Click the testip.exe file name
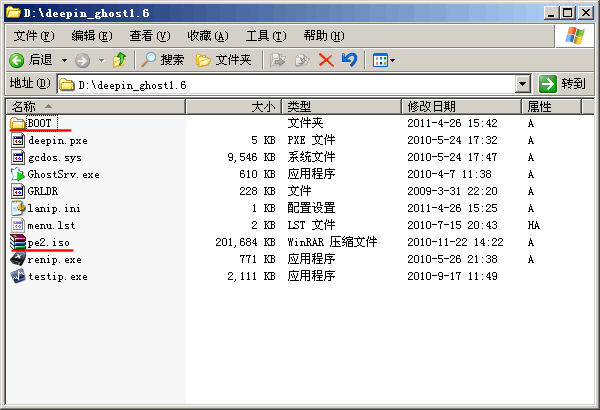The height and width of the screenshot is (410, 600). (58, 276)
